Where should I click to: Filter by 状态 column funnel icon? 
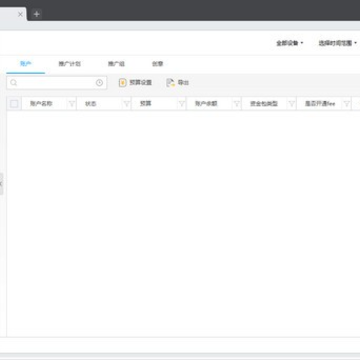(127, 104)
